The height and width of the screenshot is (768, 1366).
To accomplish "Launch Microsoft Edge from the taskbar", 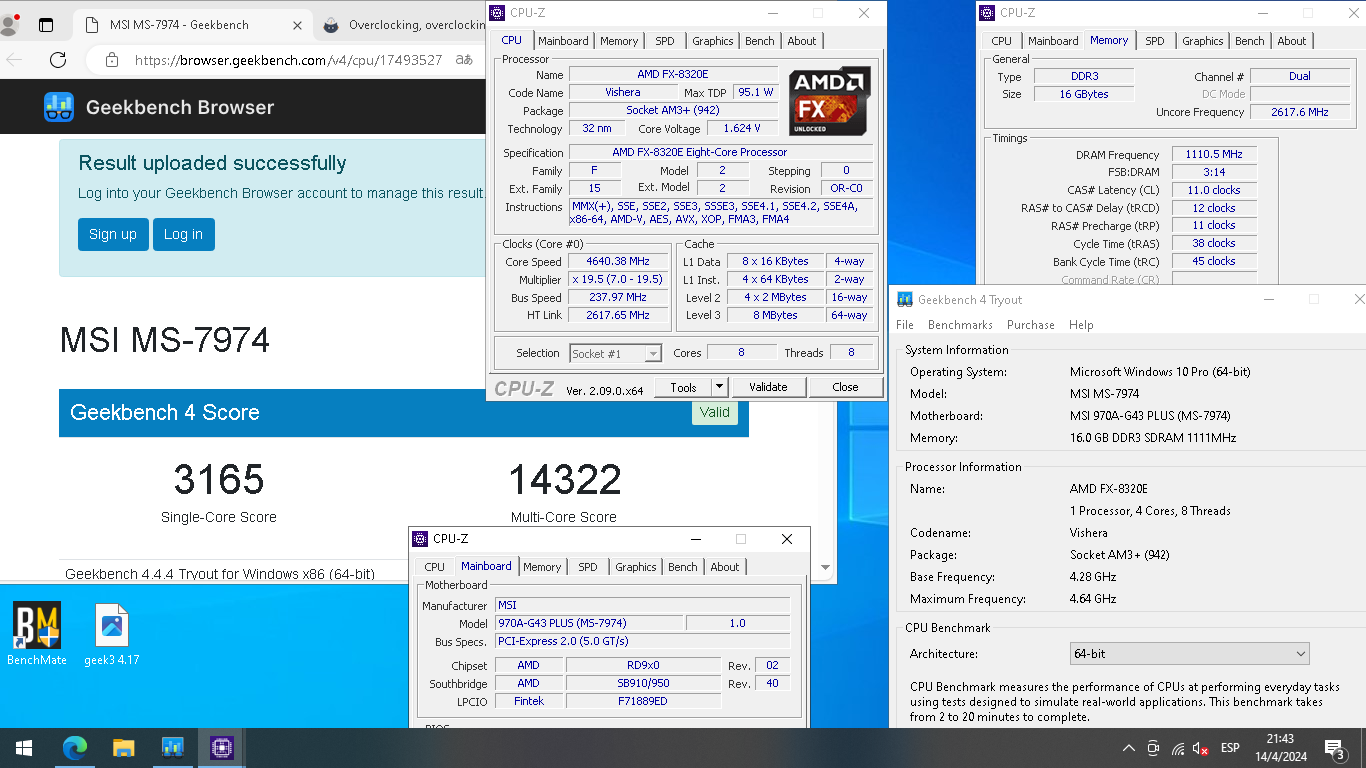I will 75,748.
